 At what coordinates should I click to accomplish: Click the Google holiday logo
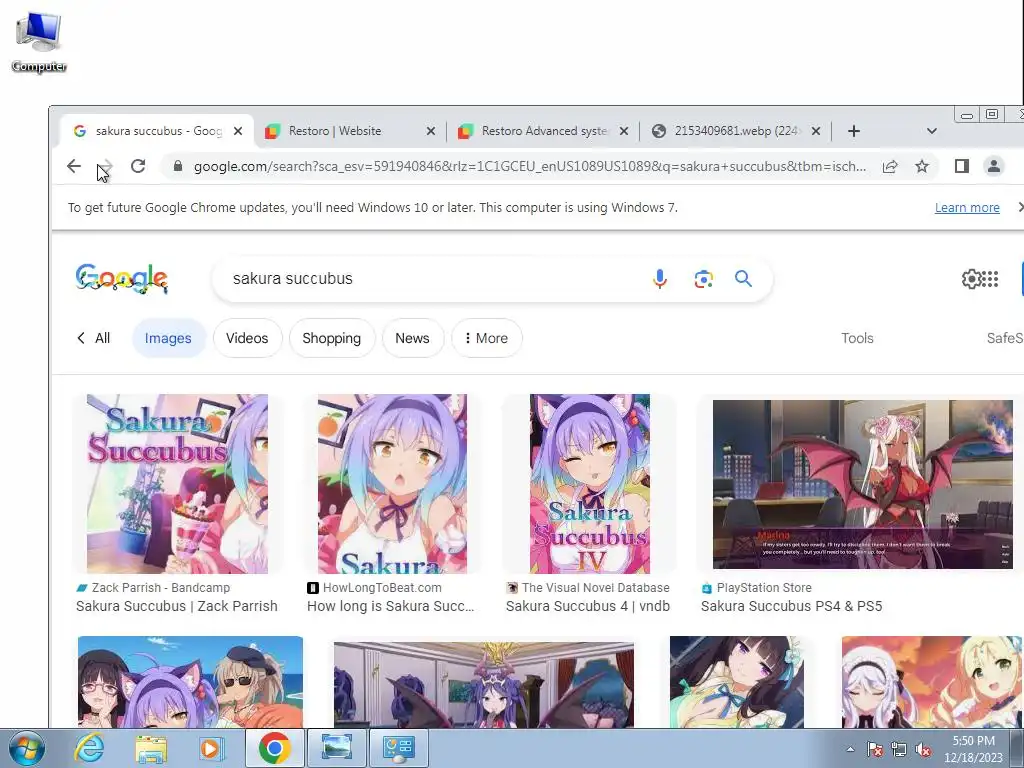click(121, 279)
